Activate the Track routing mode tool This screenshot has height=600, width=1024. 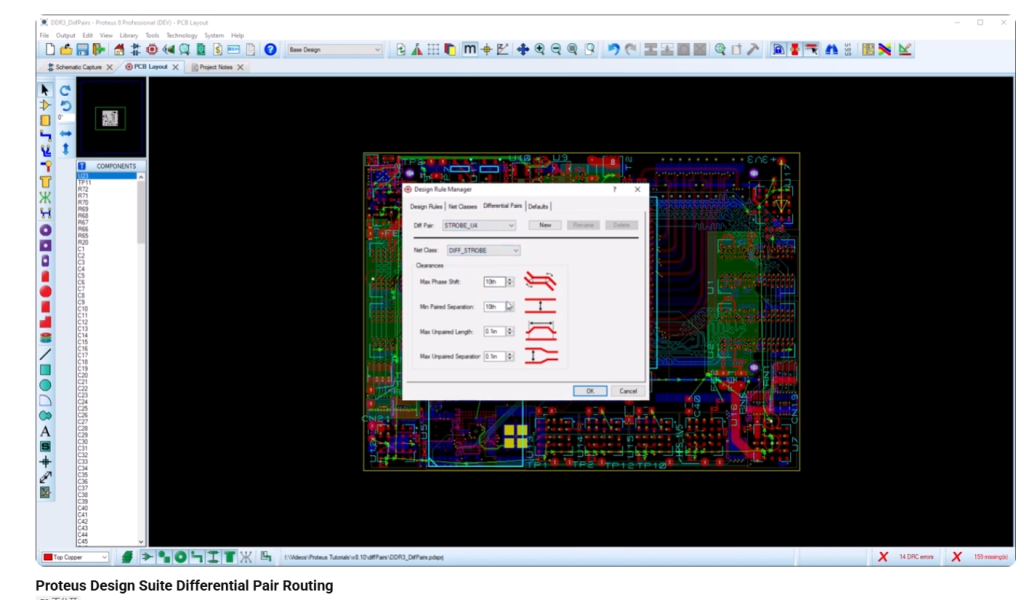tap(45, 135)
